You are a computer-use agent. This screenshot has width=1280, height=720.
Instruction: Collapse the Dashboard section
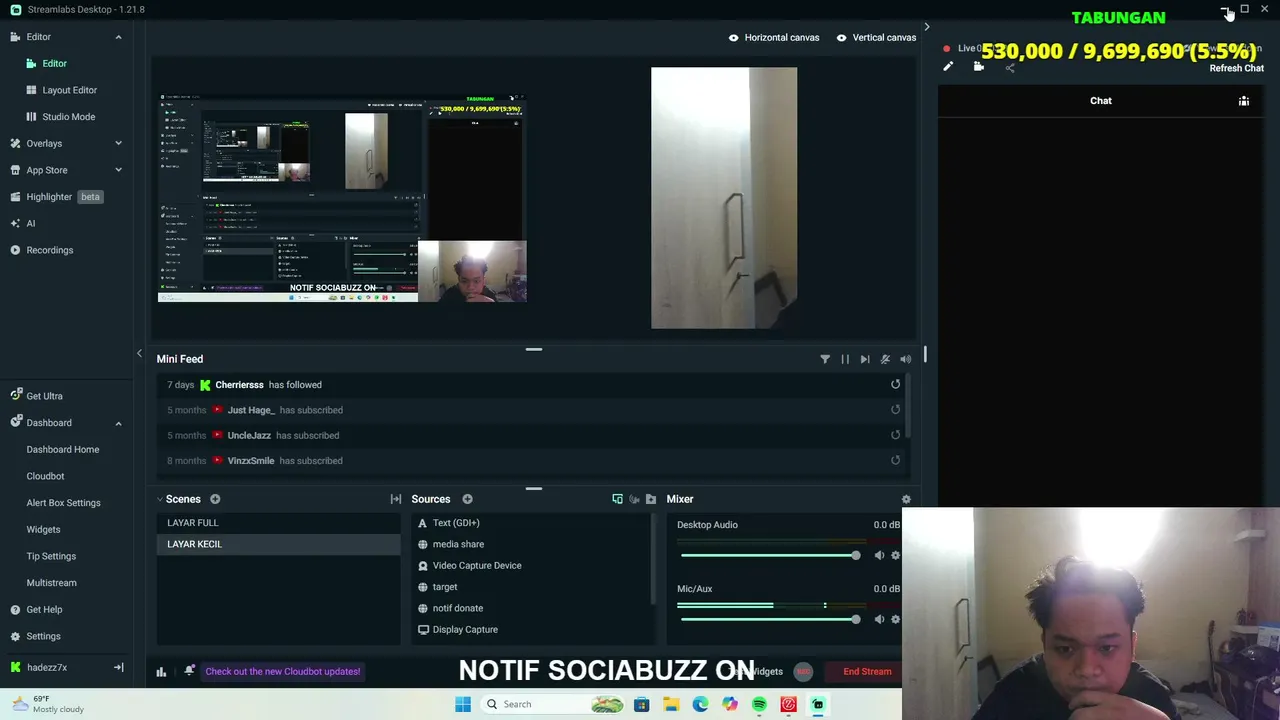pos(118,423)
